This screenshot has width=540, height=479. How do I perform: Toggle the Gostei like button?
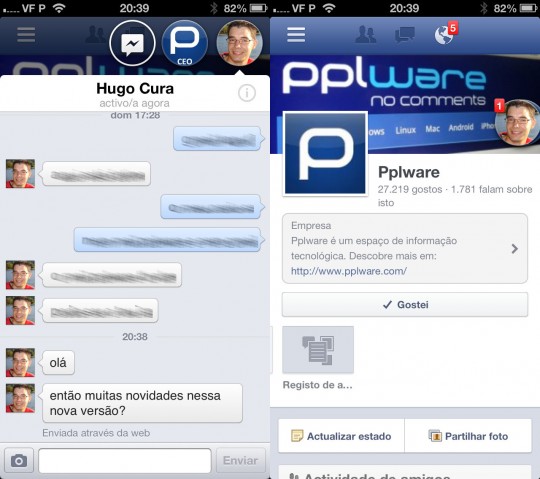coord(405,304)
